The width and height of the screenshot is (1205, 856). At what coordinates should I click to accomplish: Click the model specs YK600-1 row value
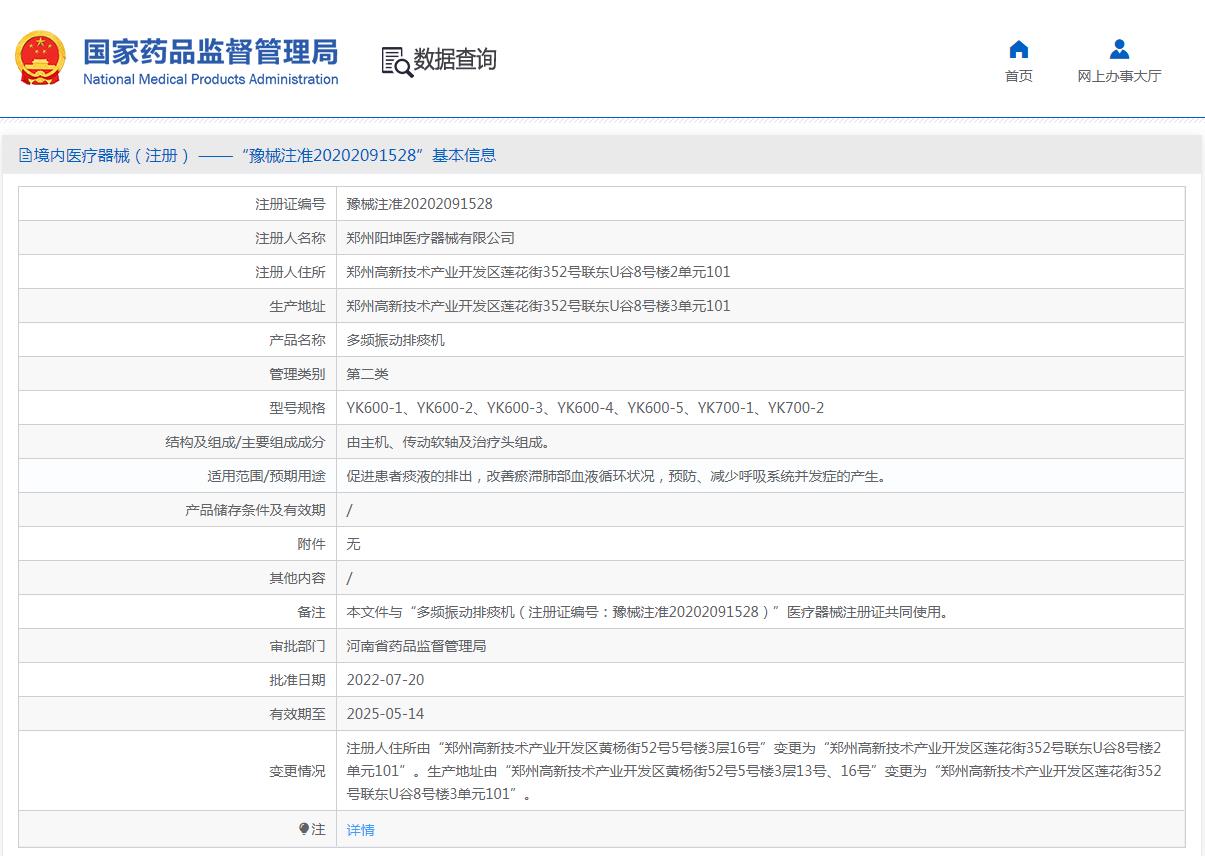(585, 408)
